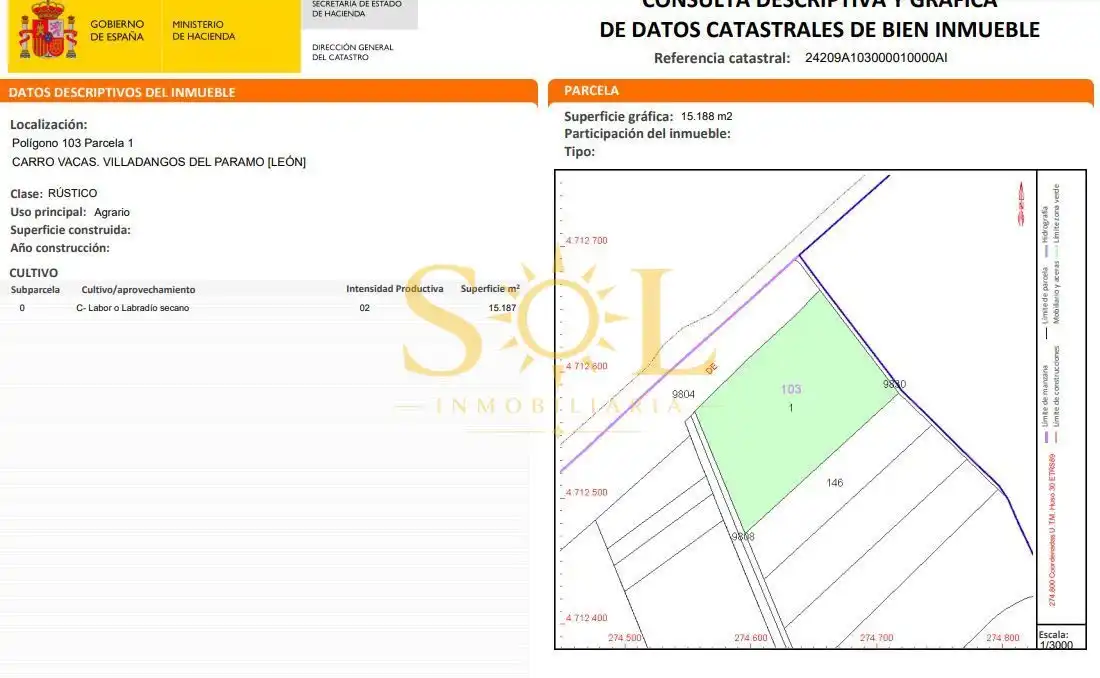1100x678 pixels.
Task: Click the 'Superficie construida:' label
Action: pos(70,230)
